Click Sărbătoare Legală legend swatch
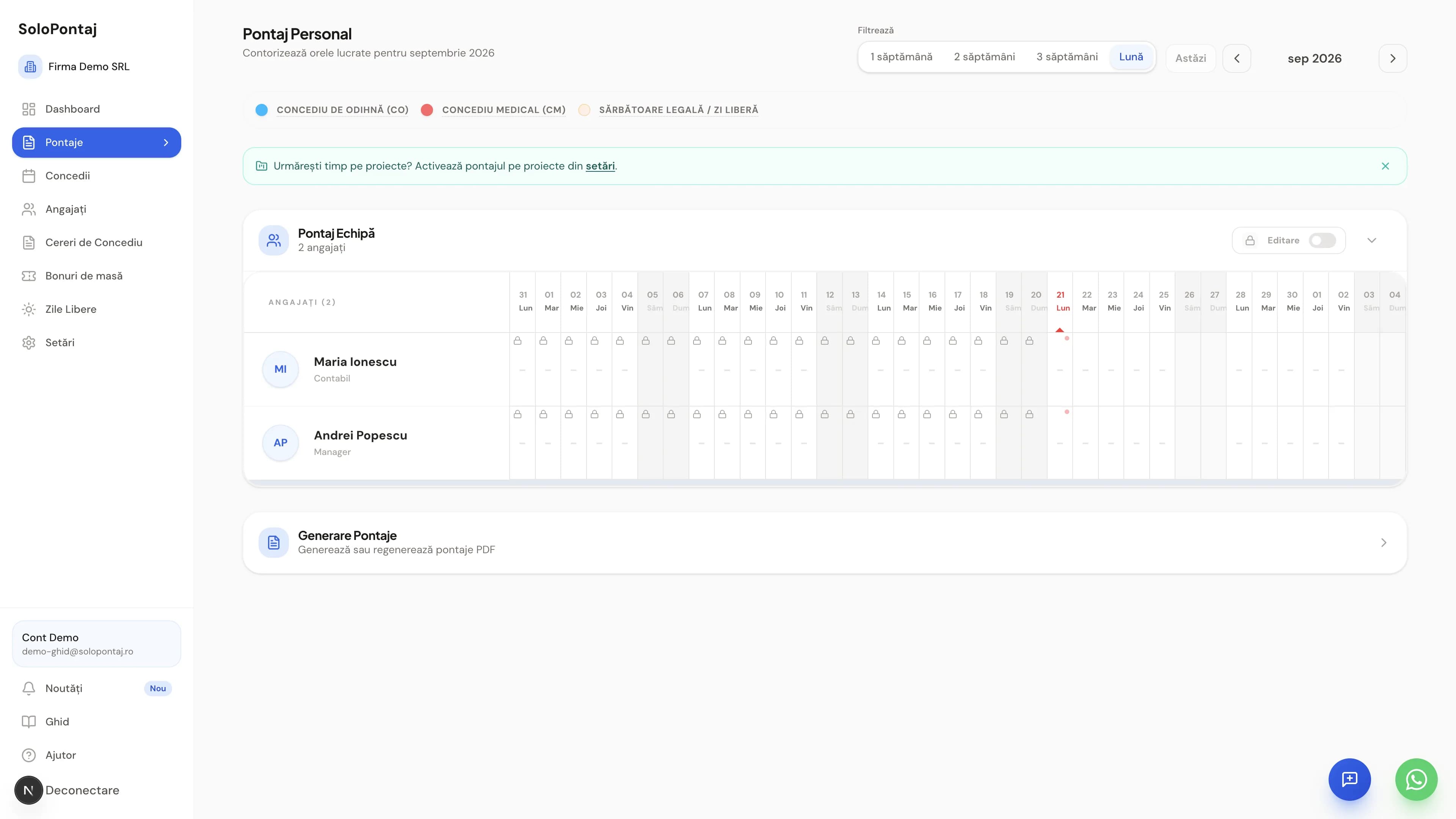Viewport: 1456px width, 819px height. (584, 110)
